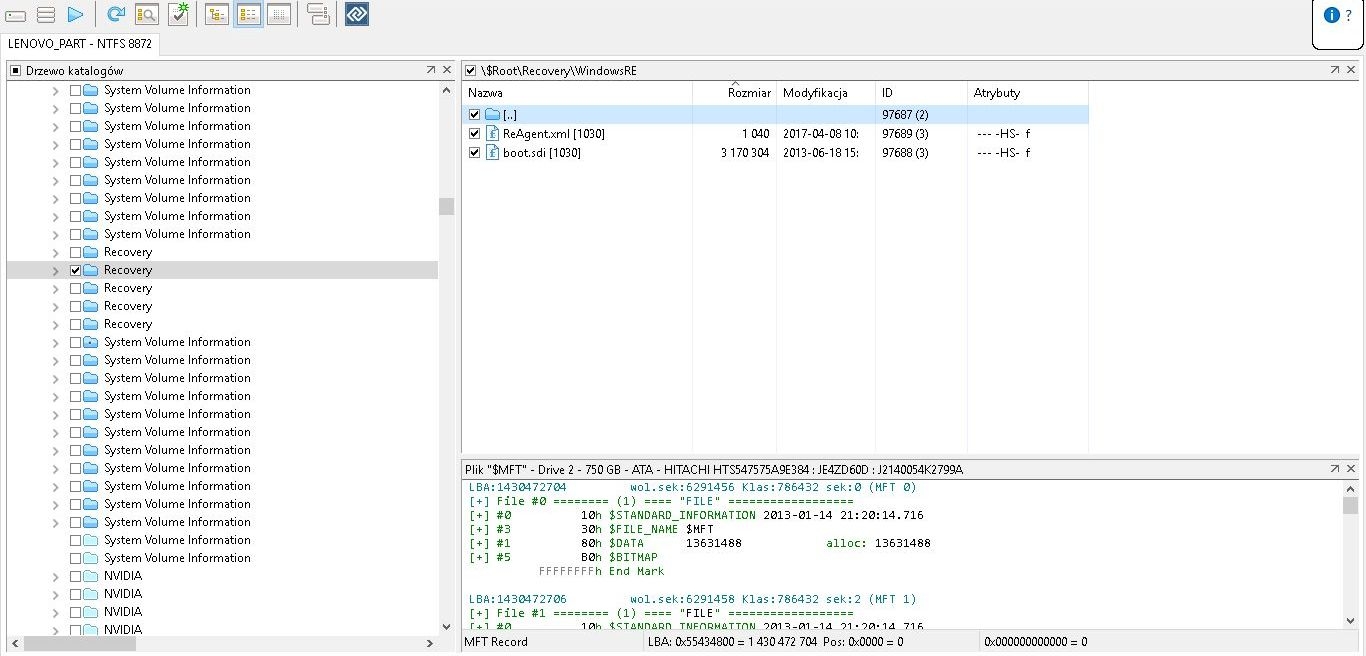1366x656 pixels.
Task: Click MFT pane scrollbar down arrow
Action: tap(1351, 621)
